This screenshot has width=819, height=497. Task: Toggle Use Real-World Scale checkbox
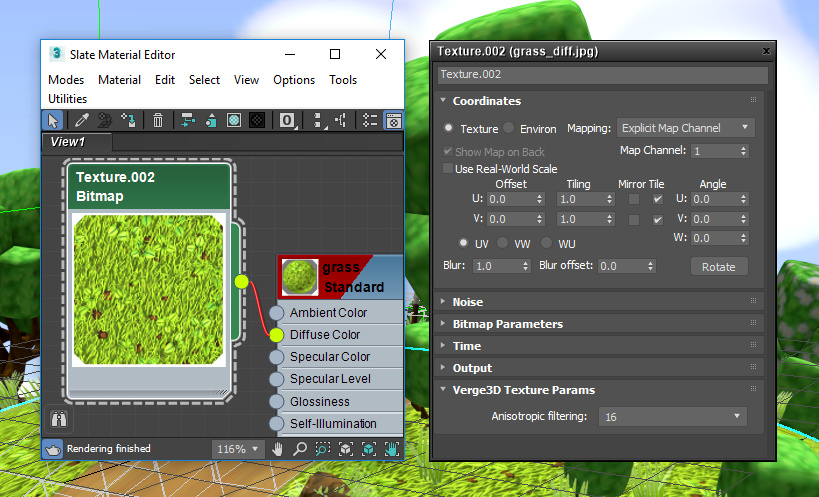coord(448,168)
